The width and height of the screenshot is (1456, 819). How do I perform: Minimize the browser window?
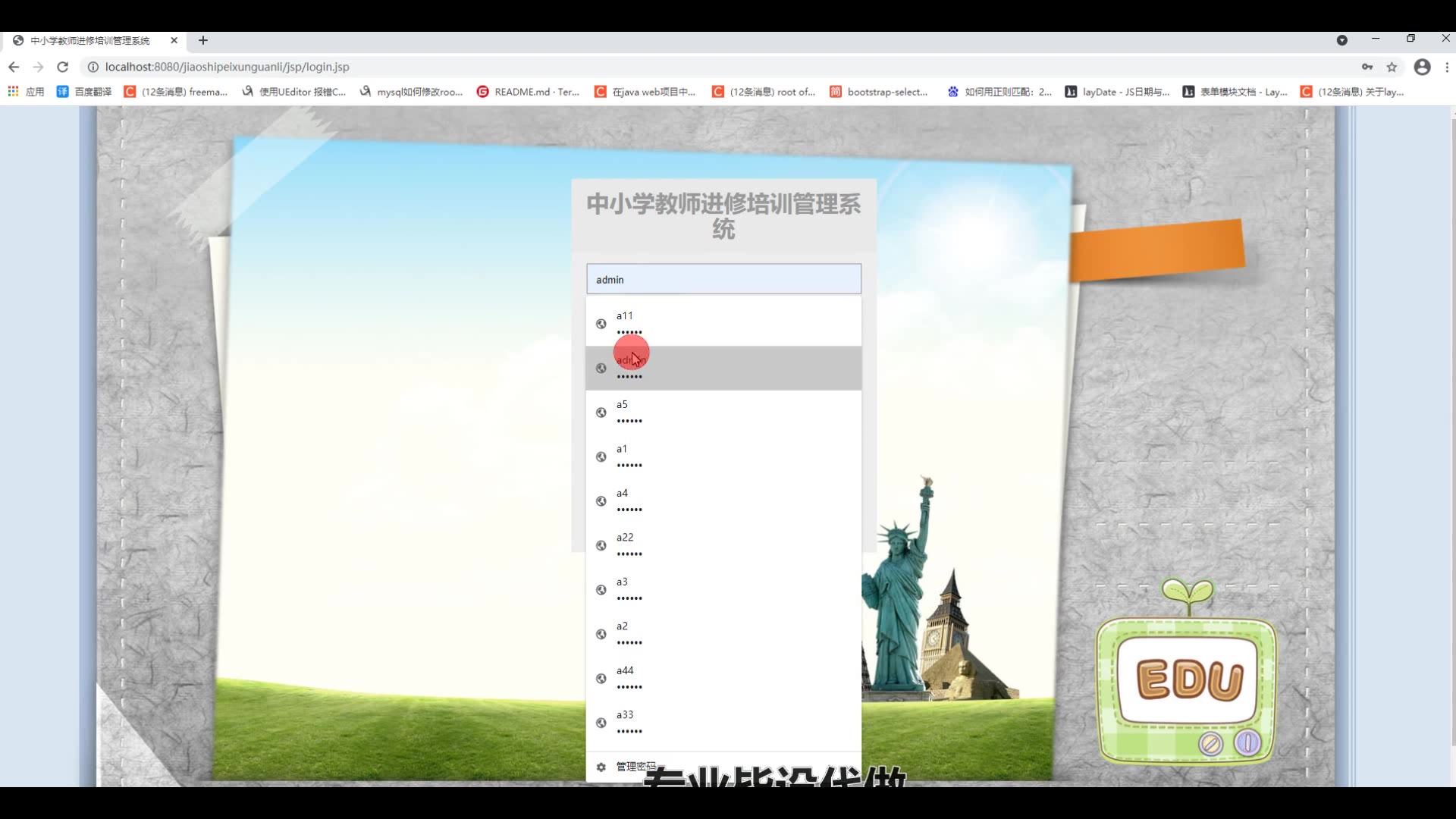tap(1376, 39)
